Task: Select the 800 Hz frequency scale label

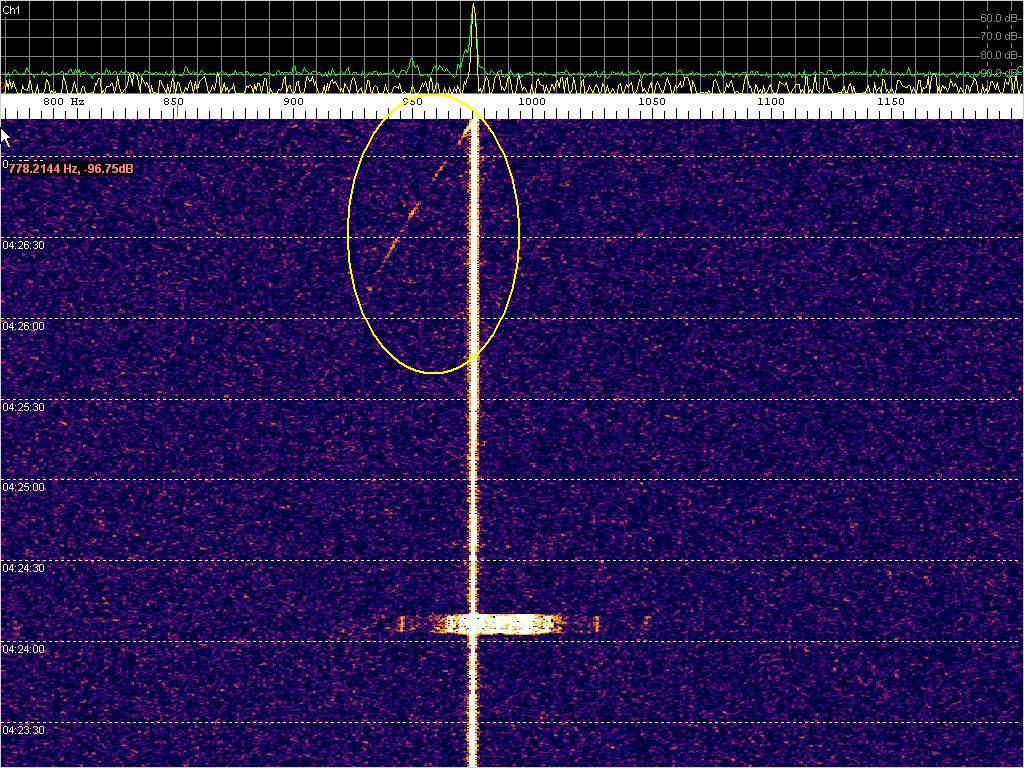Action: 64,102
